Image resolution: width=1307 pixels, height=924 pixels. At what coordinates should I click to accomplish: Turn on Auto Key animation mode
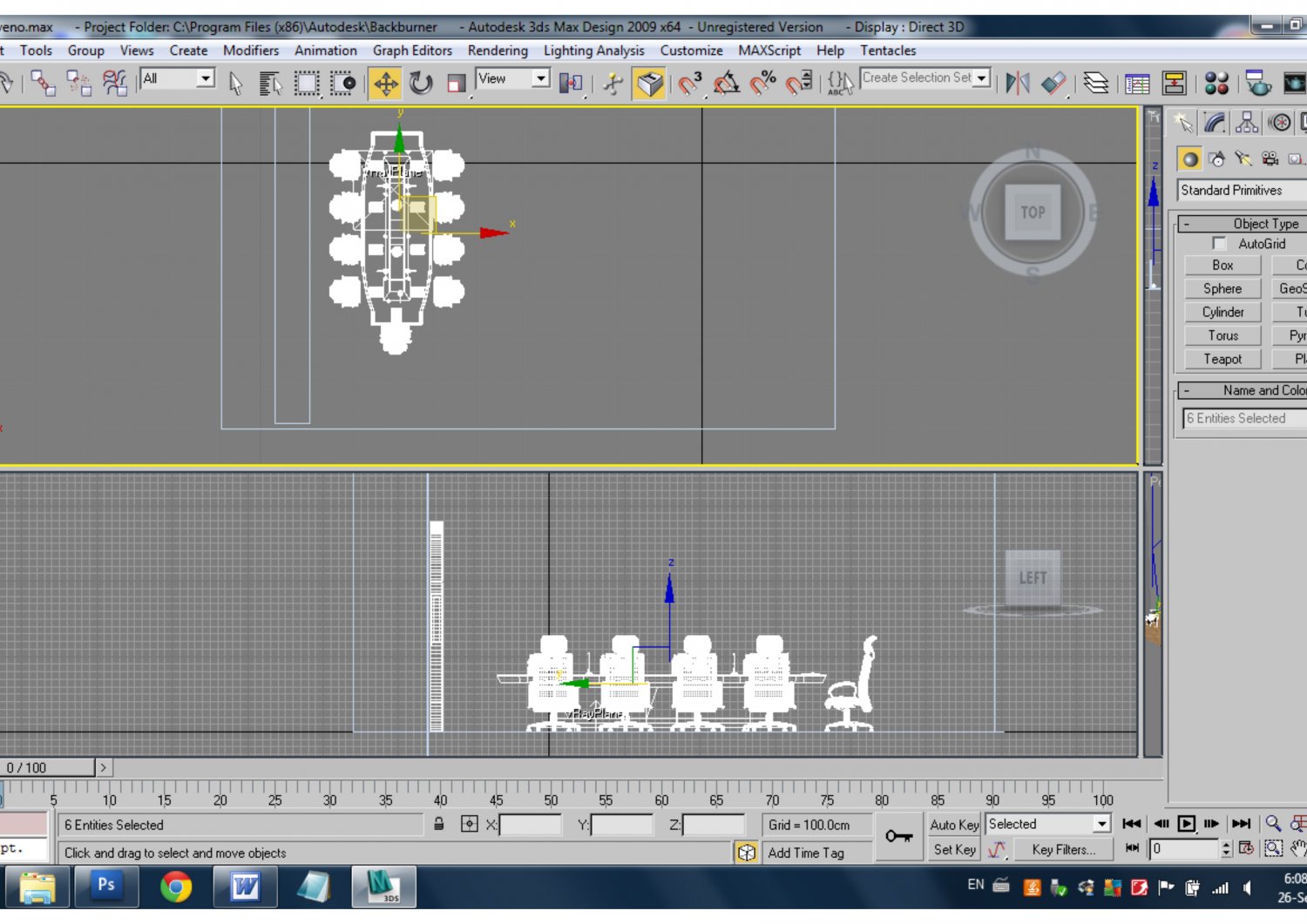[x=952, y=824]
